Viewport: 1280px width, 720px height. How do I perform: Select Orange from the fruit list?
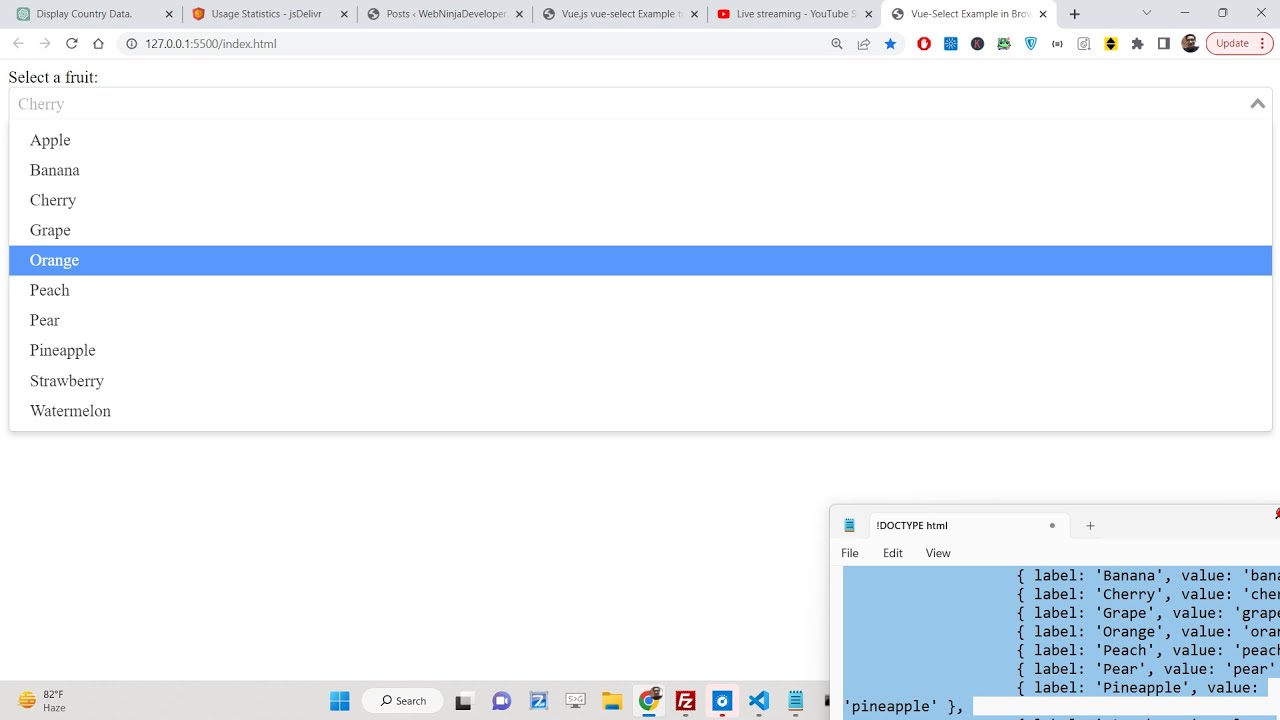(54, 260)
